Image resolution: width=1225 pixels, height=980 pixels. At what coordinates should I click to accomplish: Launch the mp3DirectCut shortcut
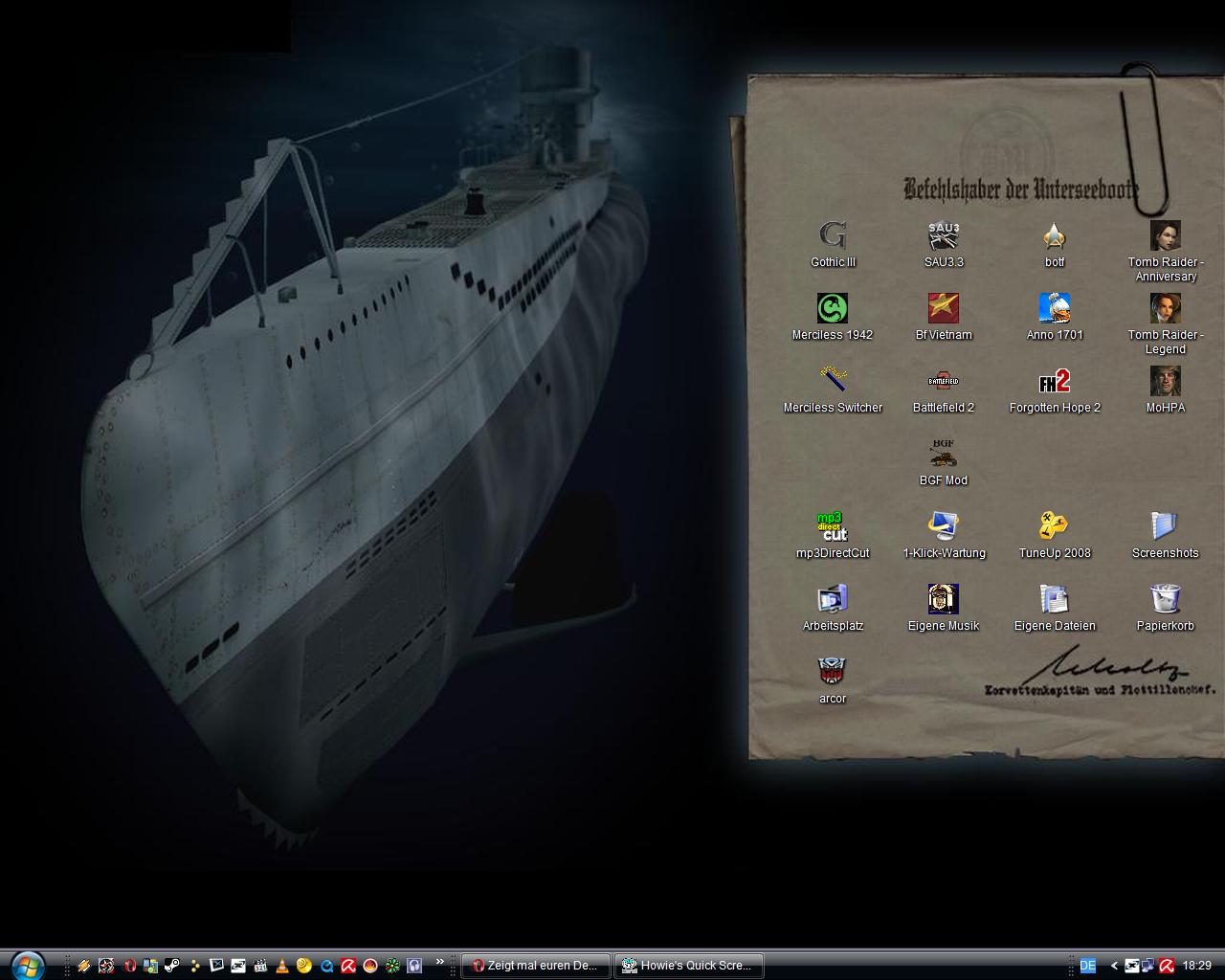pos(833,536)
